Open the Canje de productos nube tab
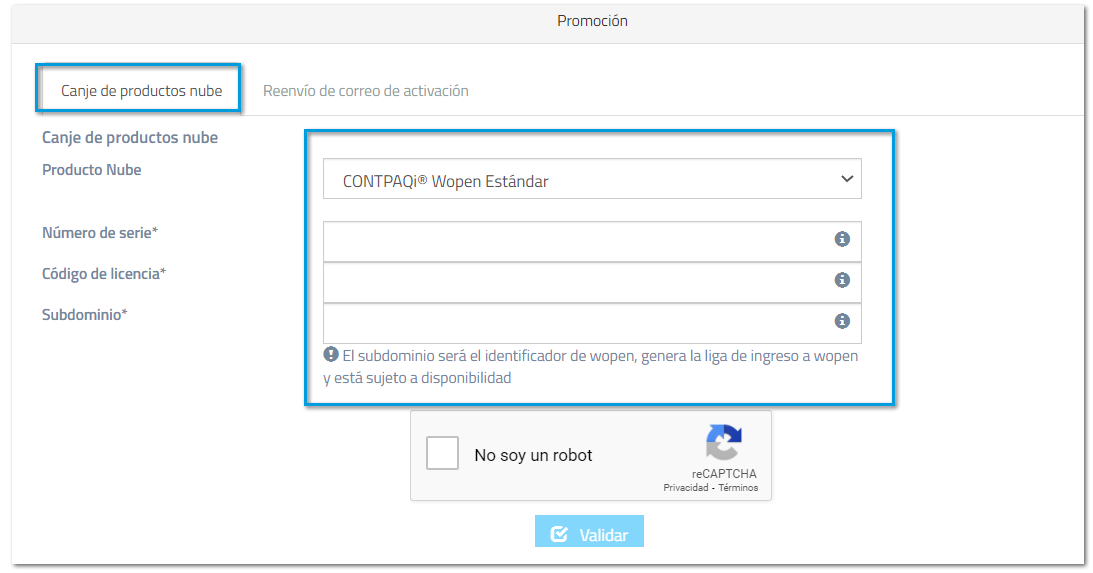The height and width of the screenshot is (573, 1093). 142,91
